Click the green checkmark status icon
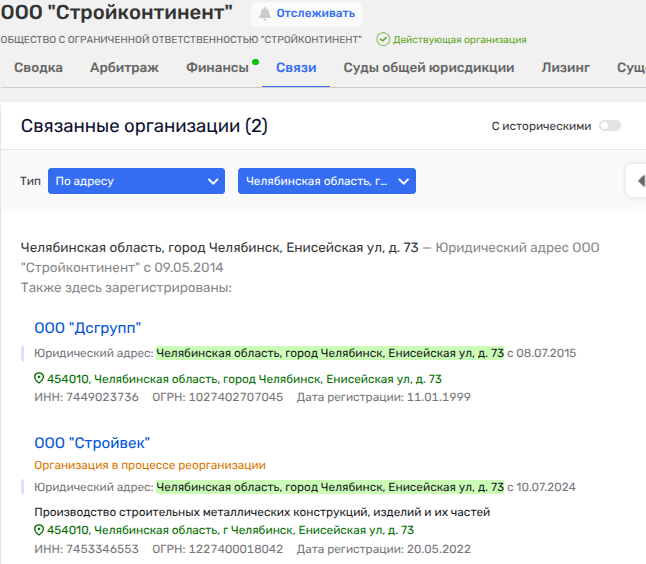This screenshot has width=646, height=564. [382, 40]
